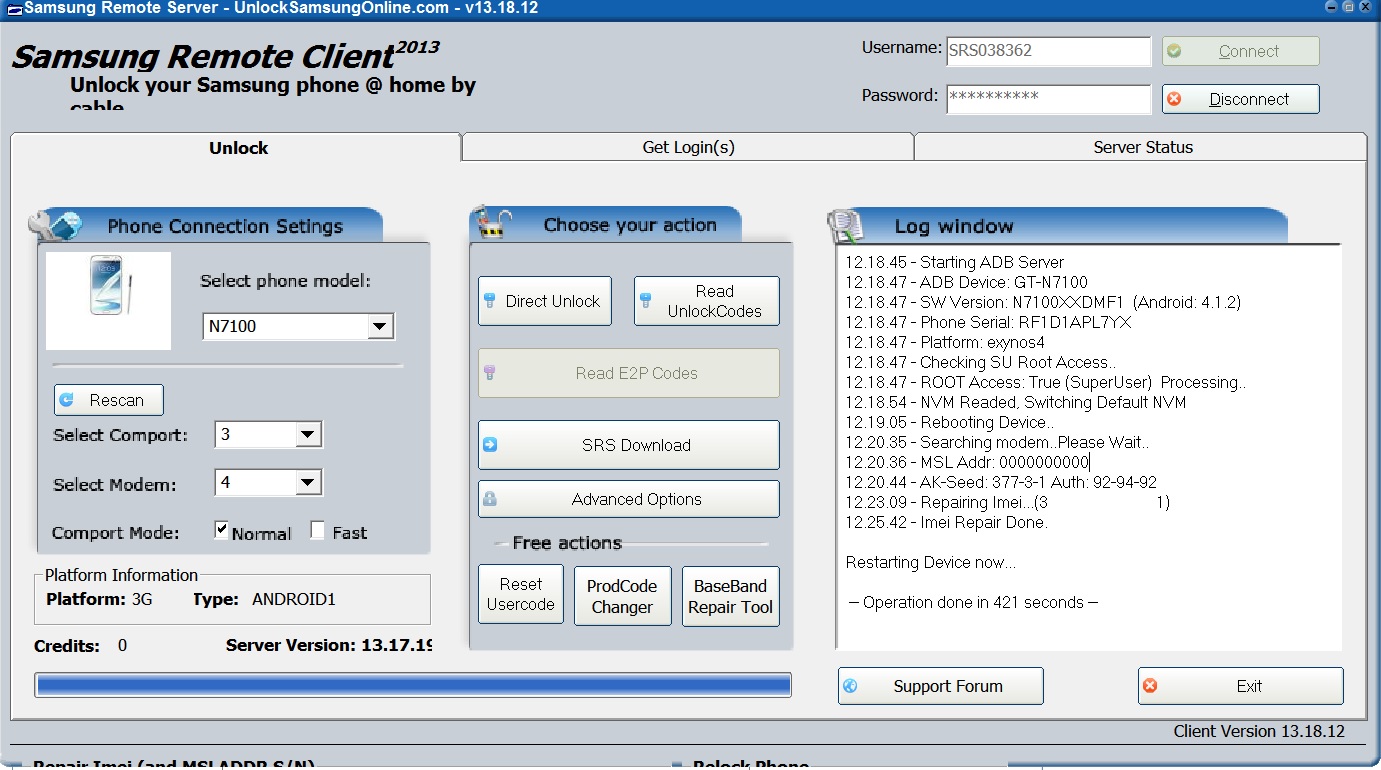1381x770 pixels.
Task: Select 'ROOT Access: True (SuperUser)' log line
Action: click(x=1046, y=382)
